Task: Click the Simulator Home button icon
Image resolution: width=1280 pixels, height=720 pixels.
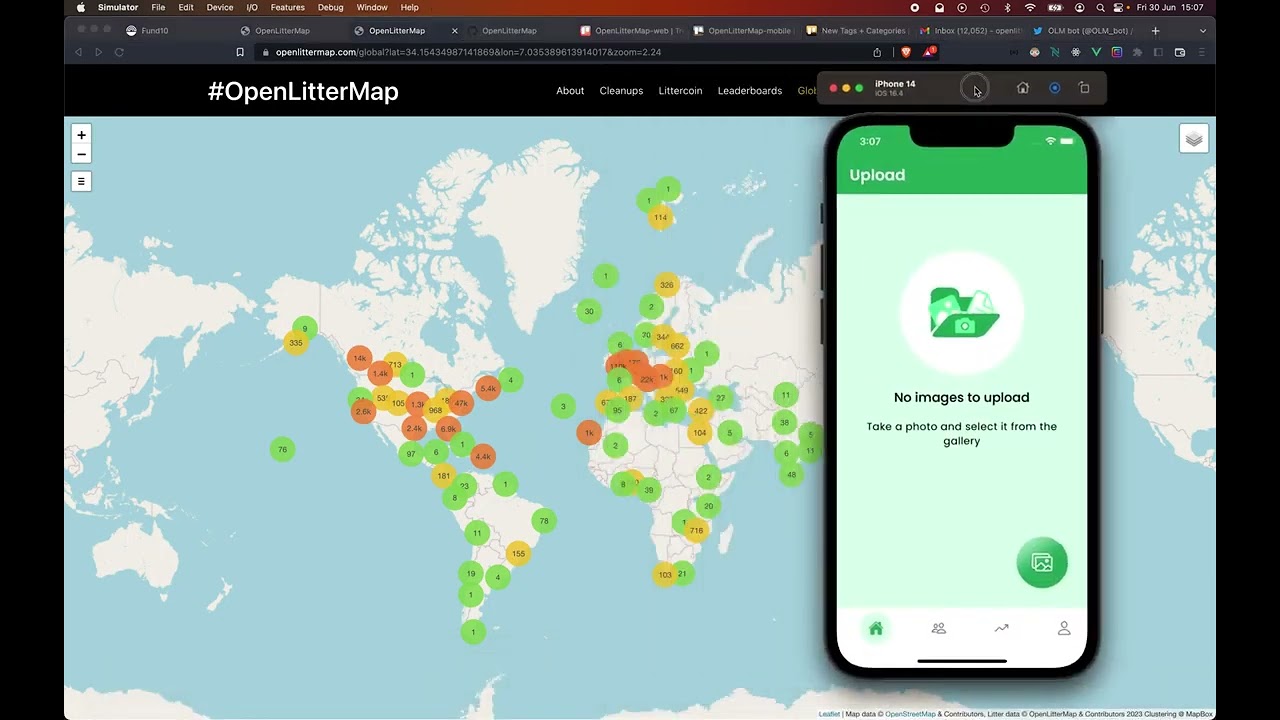Action: (x=1022, y=88)
